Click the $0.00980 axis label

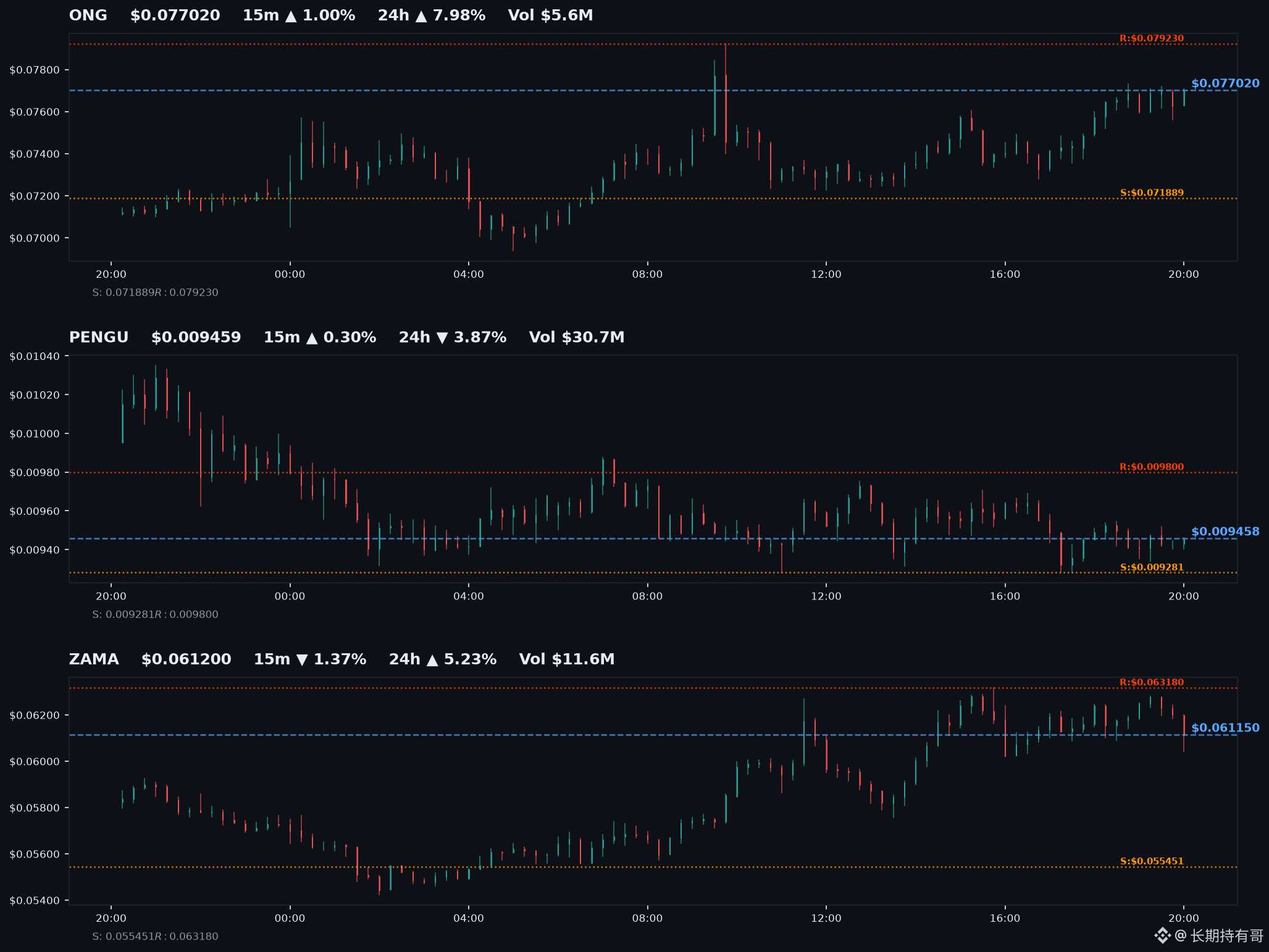(x=35, y=473)
